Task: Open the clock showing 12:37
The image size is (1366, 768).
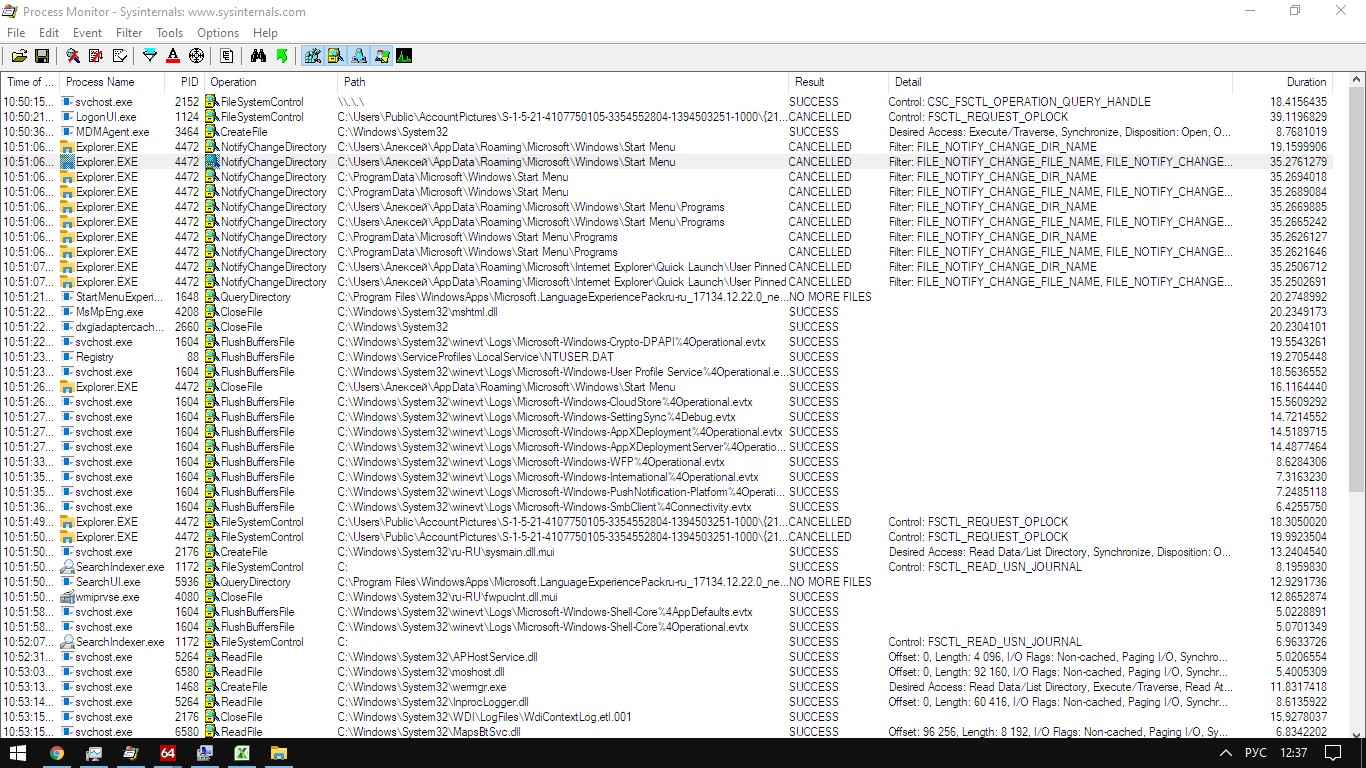Action: click(1293, 753)
